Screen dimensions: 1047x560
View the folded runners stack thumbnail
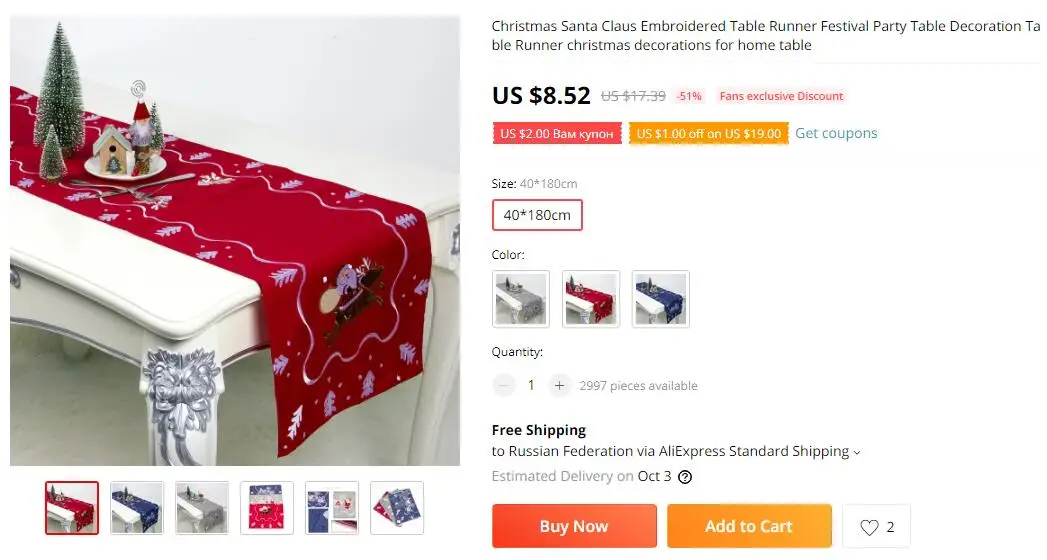(x=397, y=508)
